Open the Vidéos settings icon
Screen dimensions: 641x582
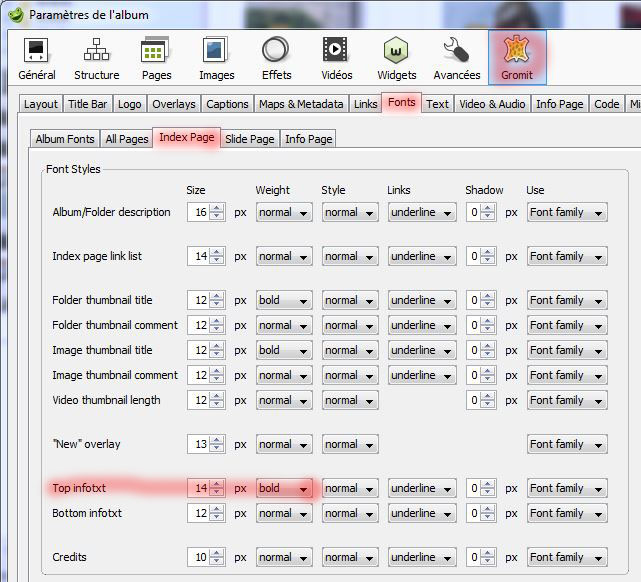point(335,58)
